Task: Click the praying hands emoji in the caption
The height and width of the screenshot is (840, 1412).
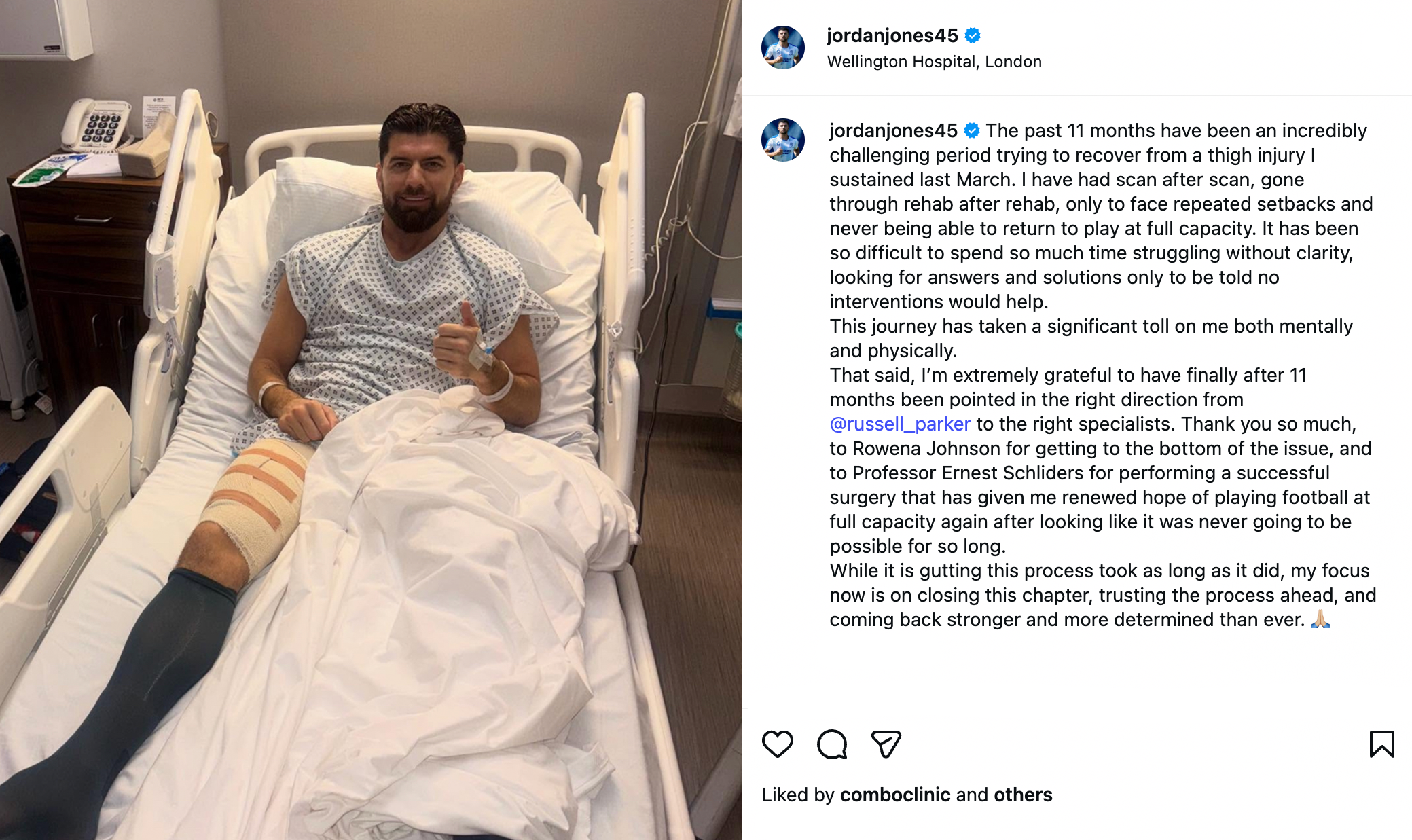Action: (1320, 619)
